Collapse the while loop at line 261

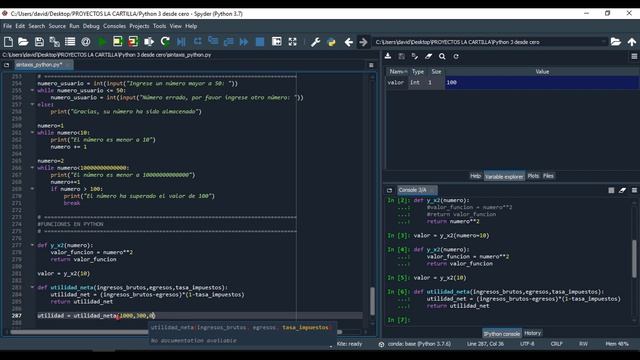click(x=32, y=132)
